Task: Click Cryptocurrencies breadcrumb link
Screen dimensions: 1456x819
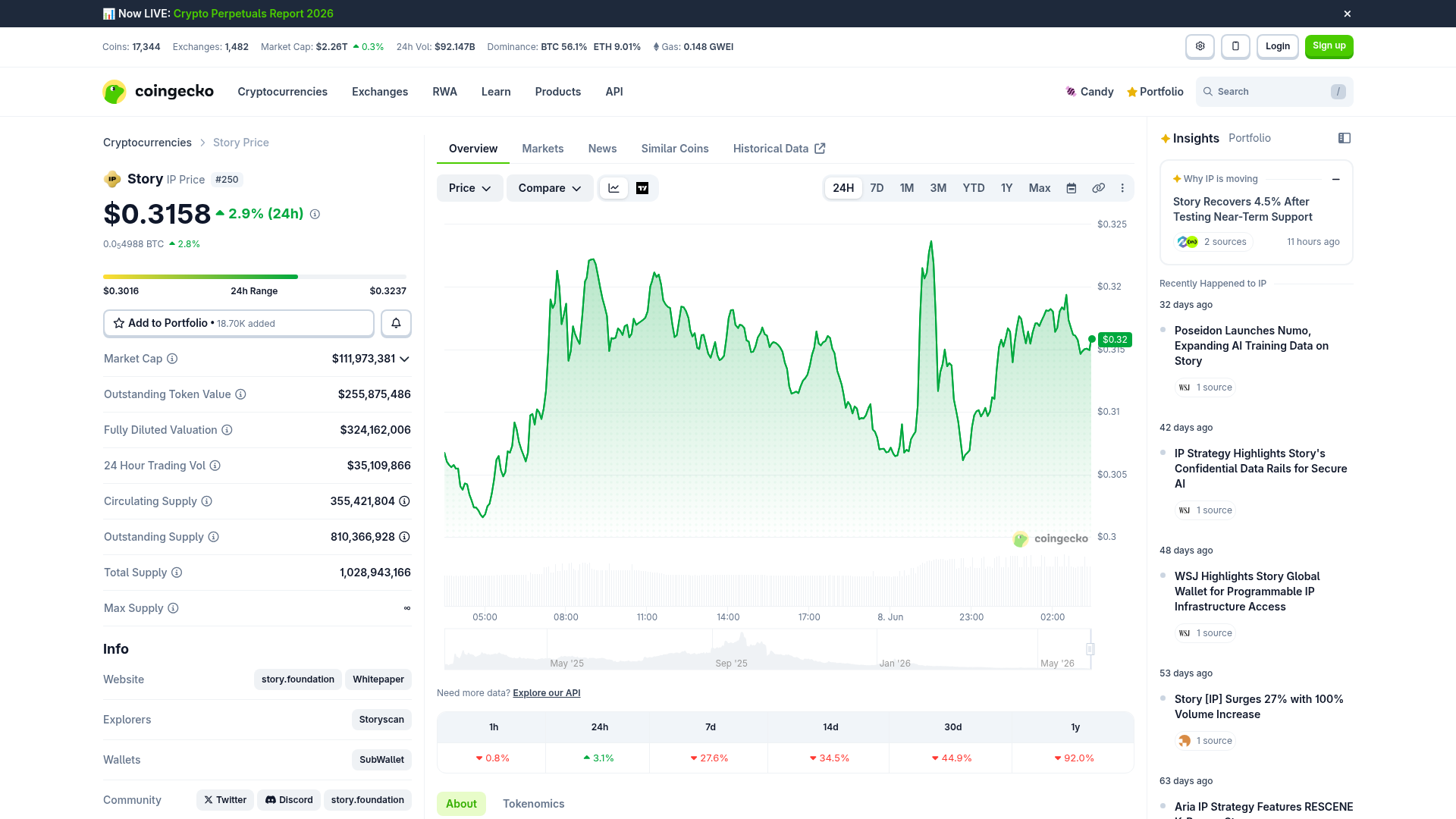Action: (x=147, y=143)
